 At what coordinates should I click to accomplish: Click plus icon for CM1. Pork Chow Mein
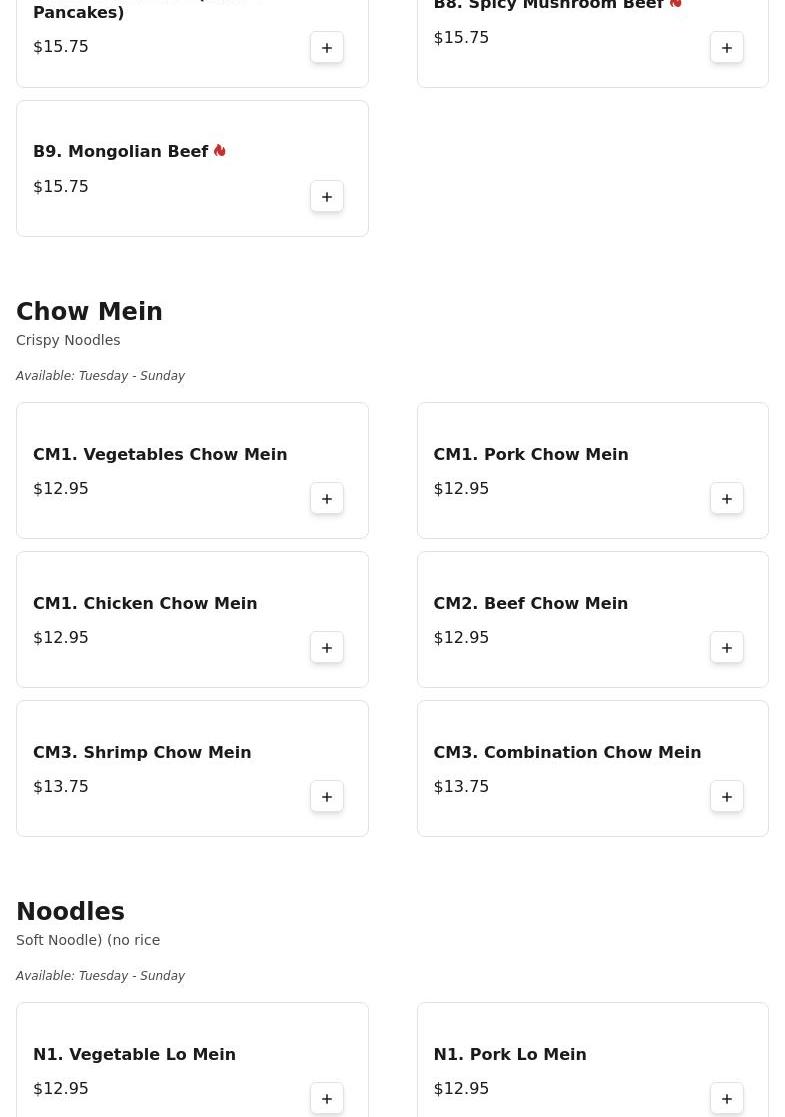point(727,499)
